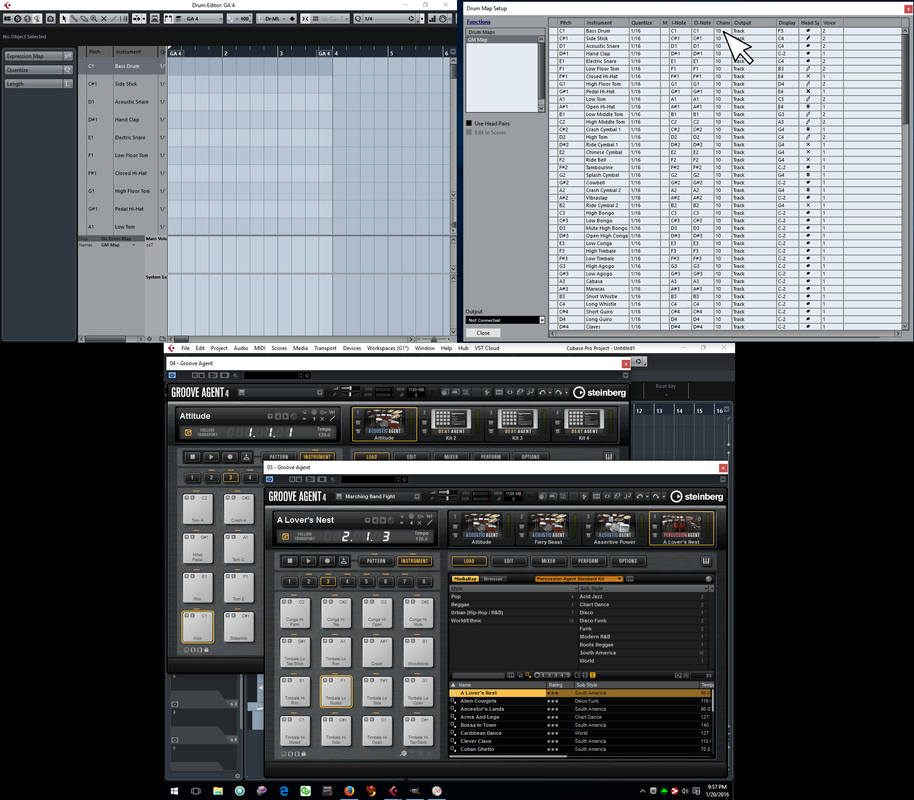Click the Play button in 04 Groove Agent
The height and width of the screenshot is (800, 914).
coord(211,457)
